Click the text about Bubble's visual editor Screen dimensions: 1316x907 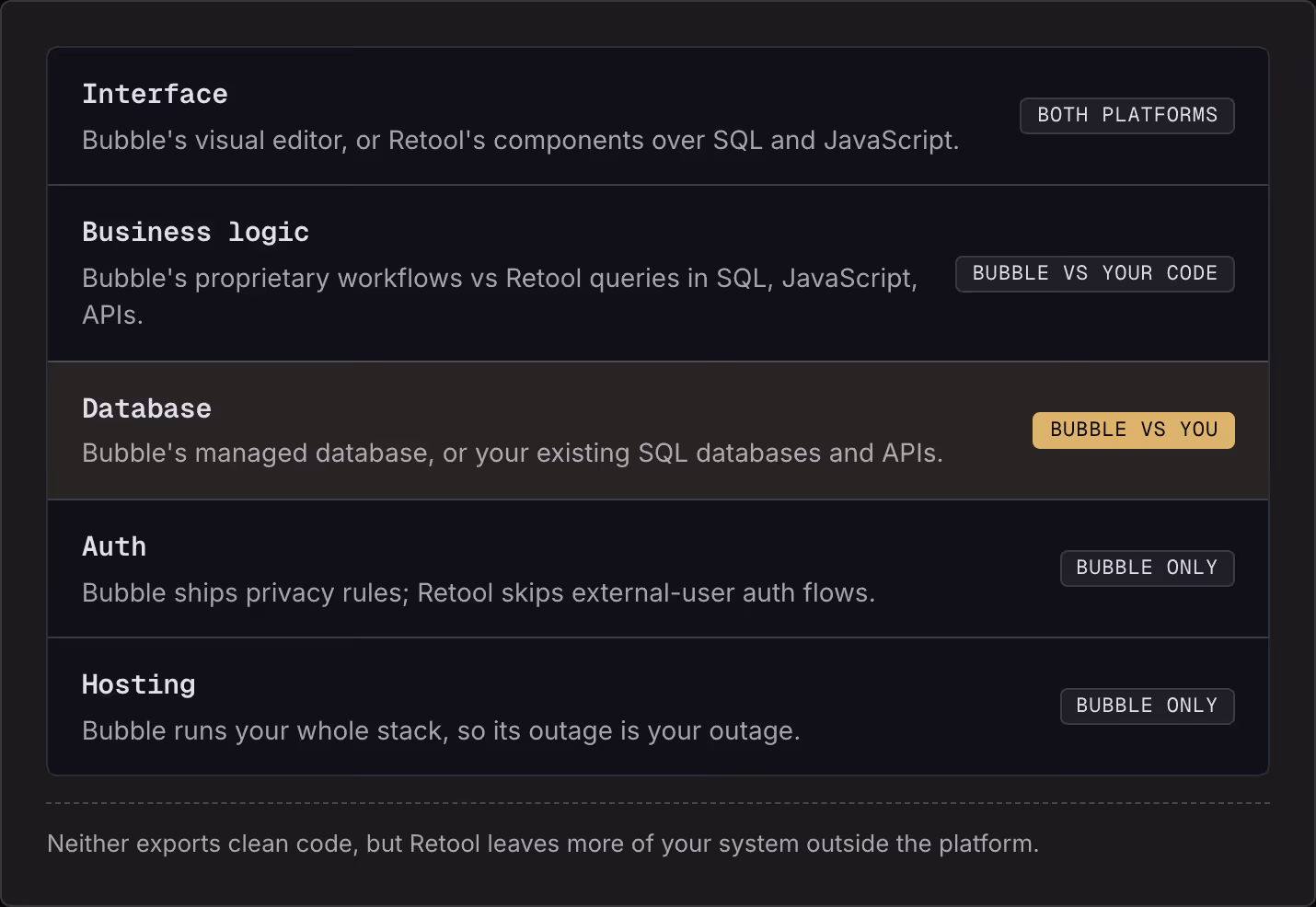521,140
